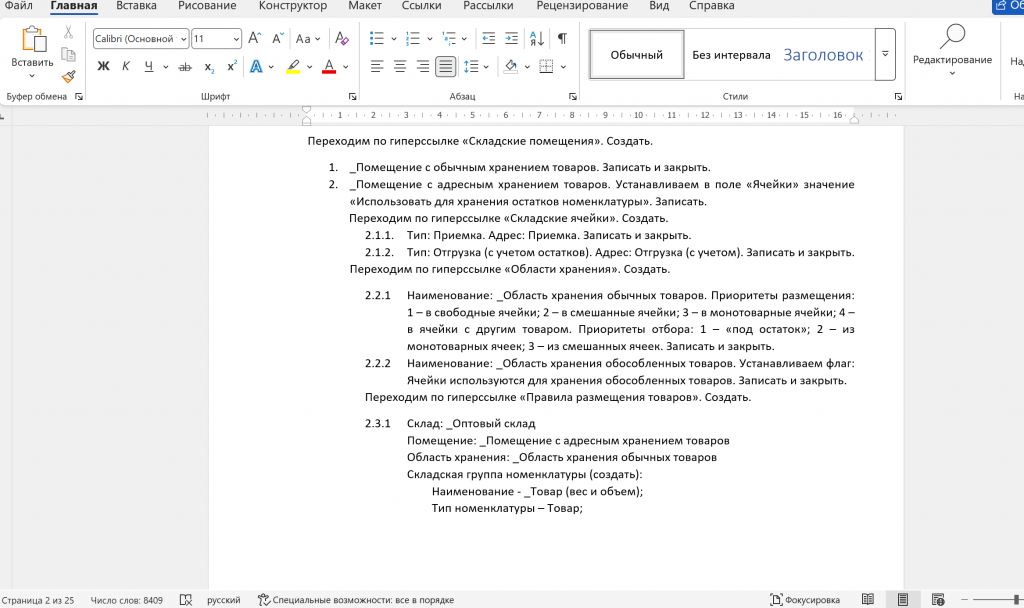Open Буфер обмена dialog launcher
Image resolution: width=1024 pixels, height=608 pixels.
click(x=79, y=97)
